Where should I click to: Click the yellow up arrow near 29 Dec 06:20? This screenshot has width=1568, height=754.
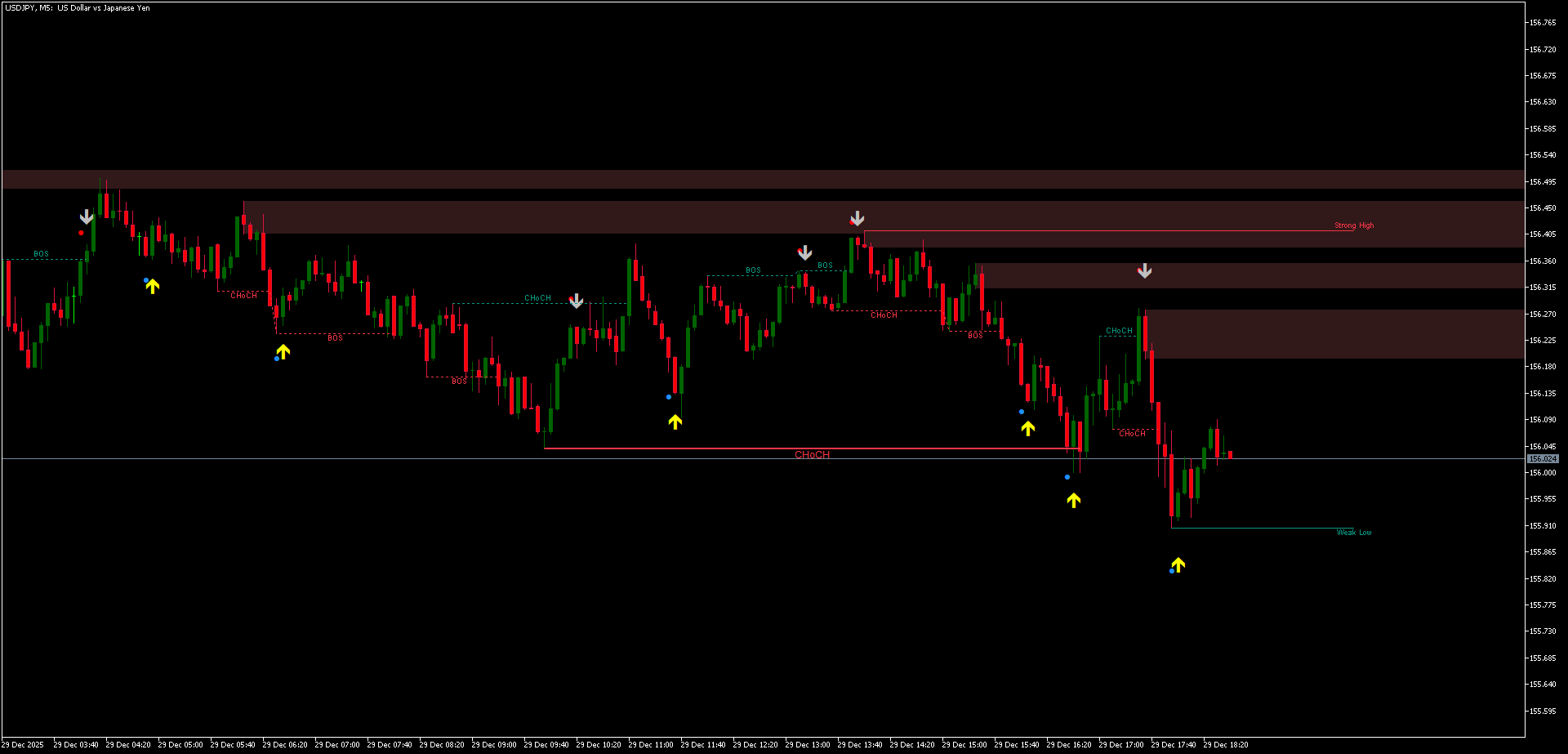[283, 351]
